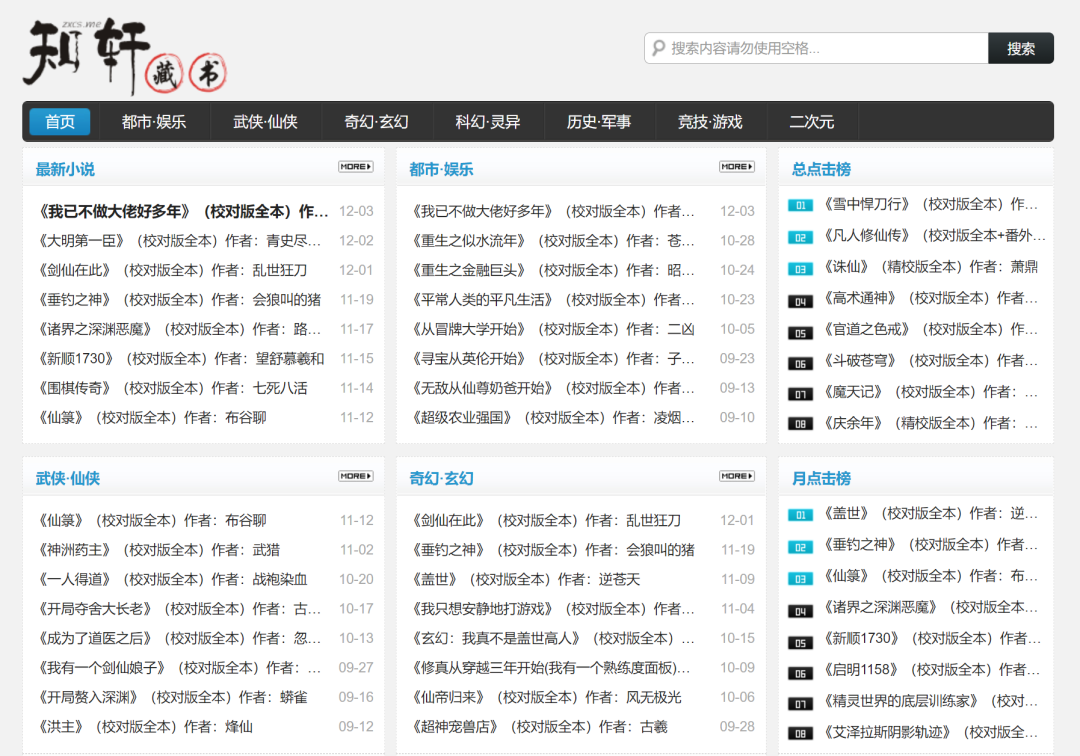Open 《我有一个剑仙娘子》 novel link

click(x=179, y=668)
